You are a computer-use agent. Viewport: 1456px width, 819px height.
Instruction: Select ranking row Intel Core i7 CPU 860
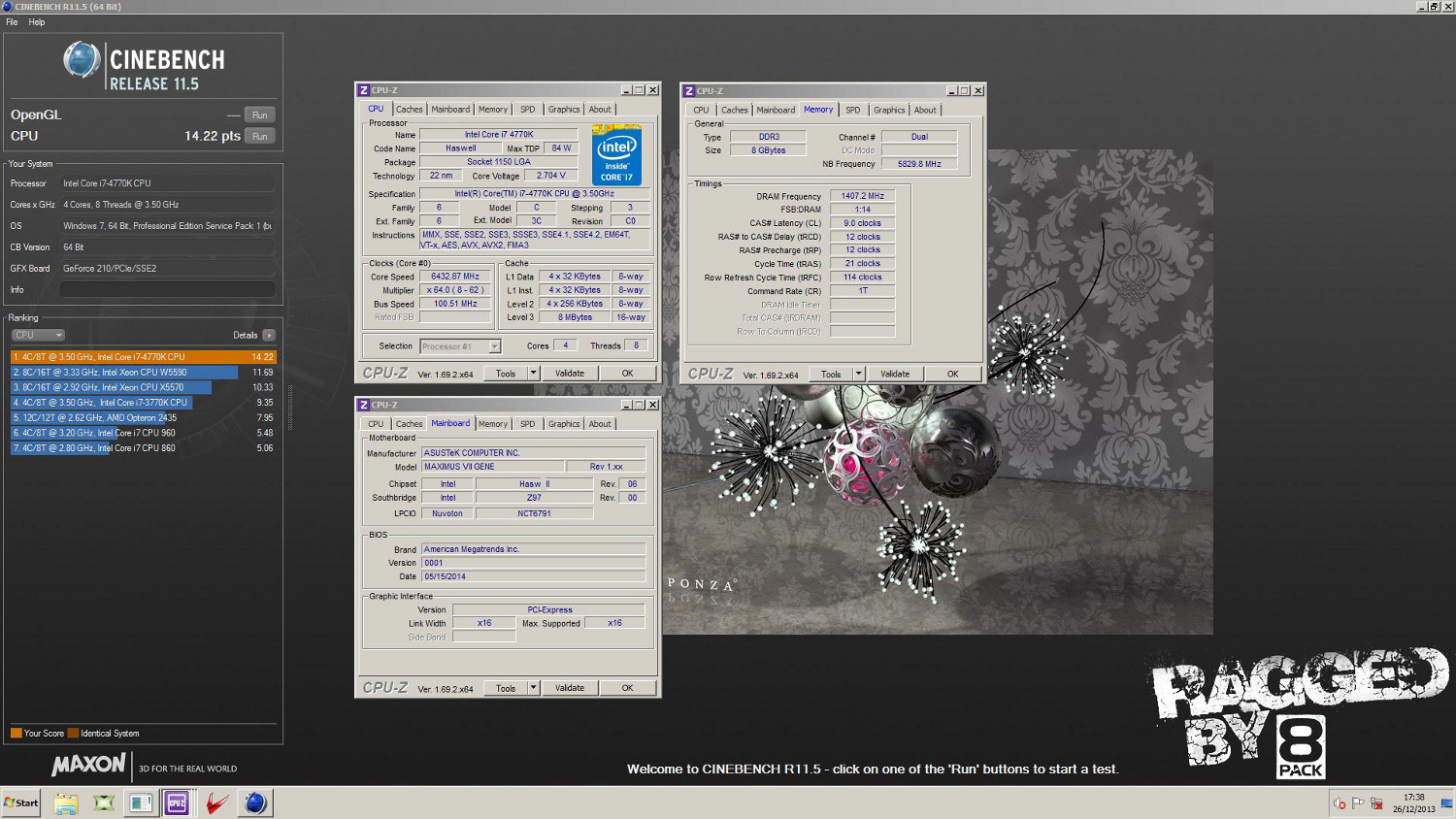tap(143, 448)
